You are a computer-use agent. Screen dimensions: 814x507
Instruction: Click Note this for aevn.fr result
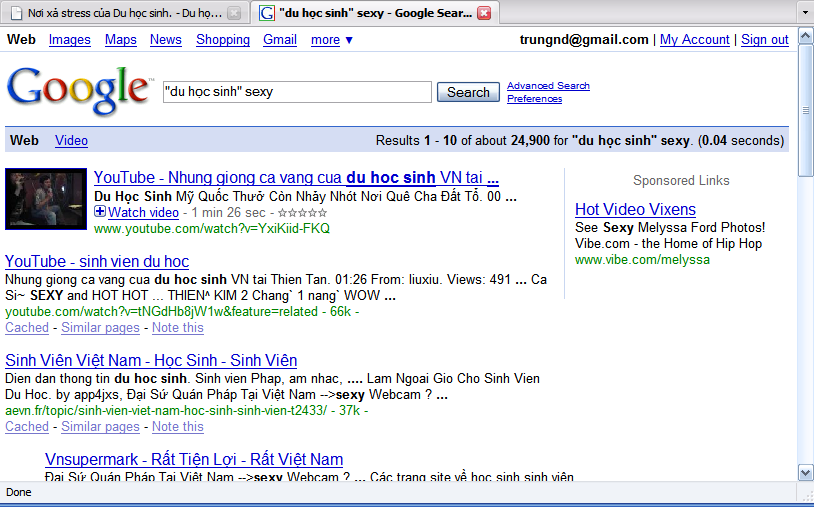(178, 427)
